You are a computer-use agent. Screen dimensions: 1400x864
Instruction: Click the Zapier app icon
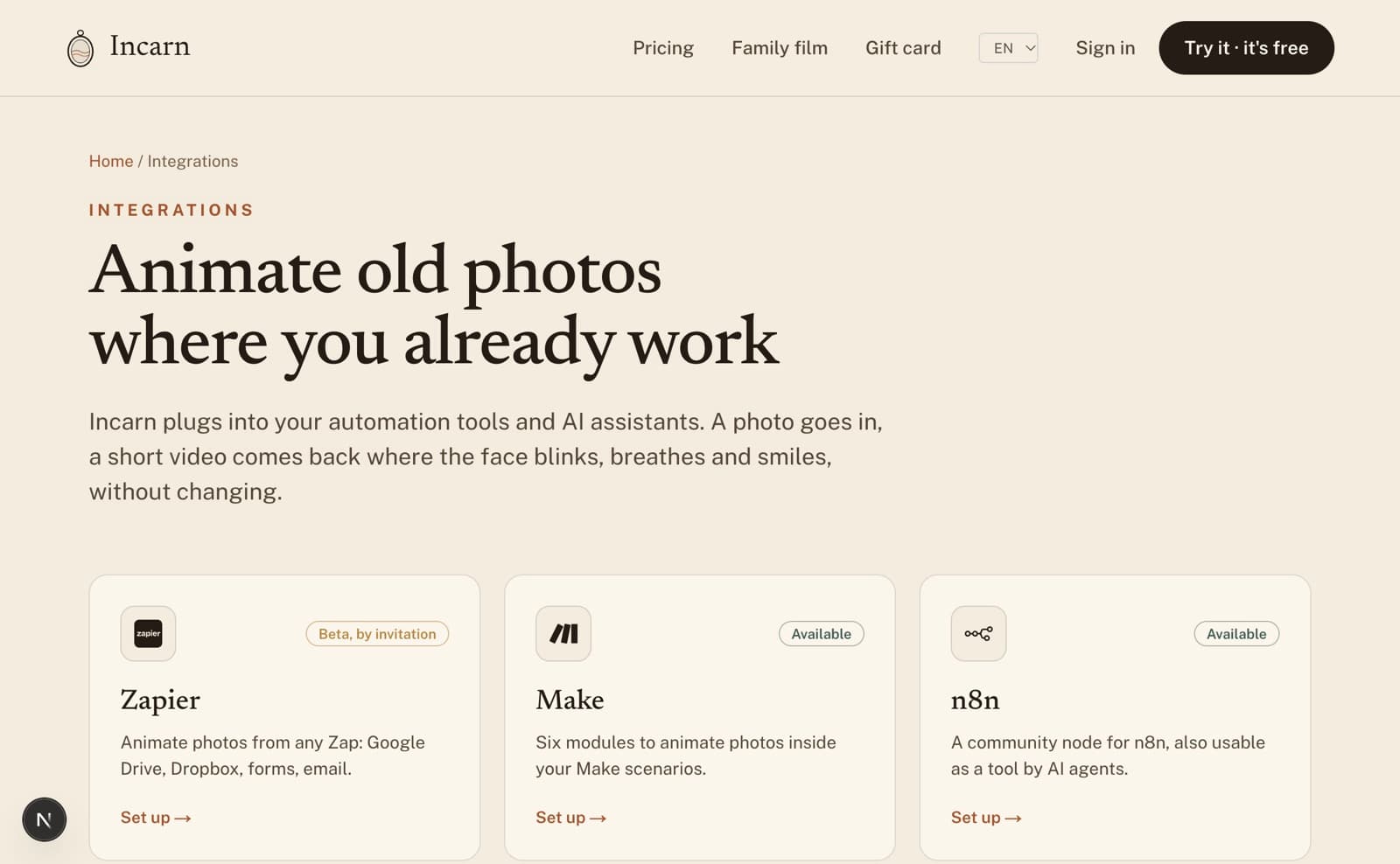coord(148,633)
